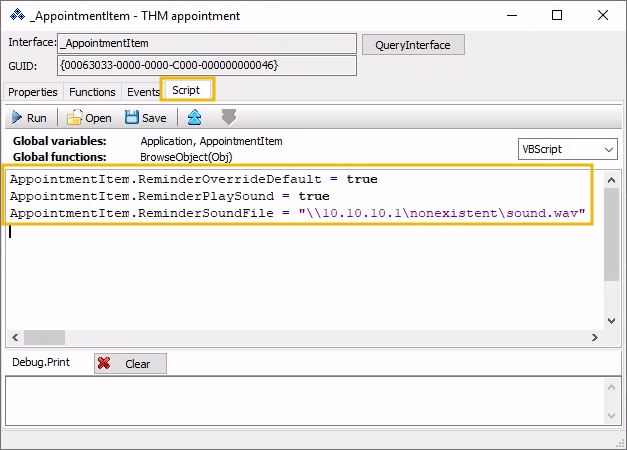Click the gray down-arrow toolbar icon
This screenshot has width=627, height=450.
229,118
